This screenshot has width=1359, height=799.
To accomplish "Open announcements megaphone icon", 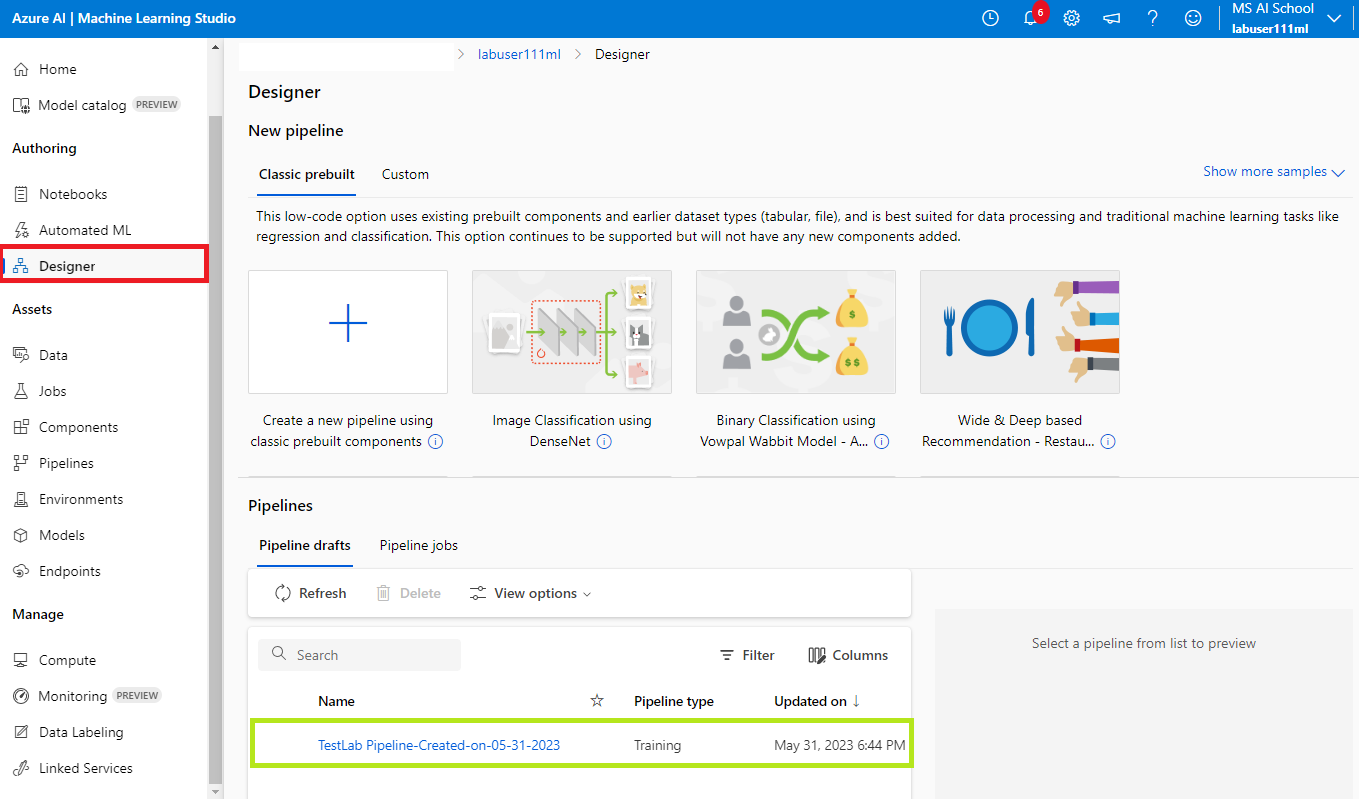I will point(1112,18).
